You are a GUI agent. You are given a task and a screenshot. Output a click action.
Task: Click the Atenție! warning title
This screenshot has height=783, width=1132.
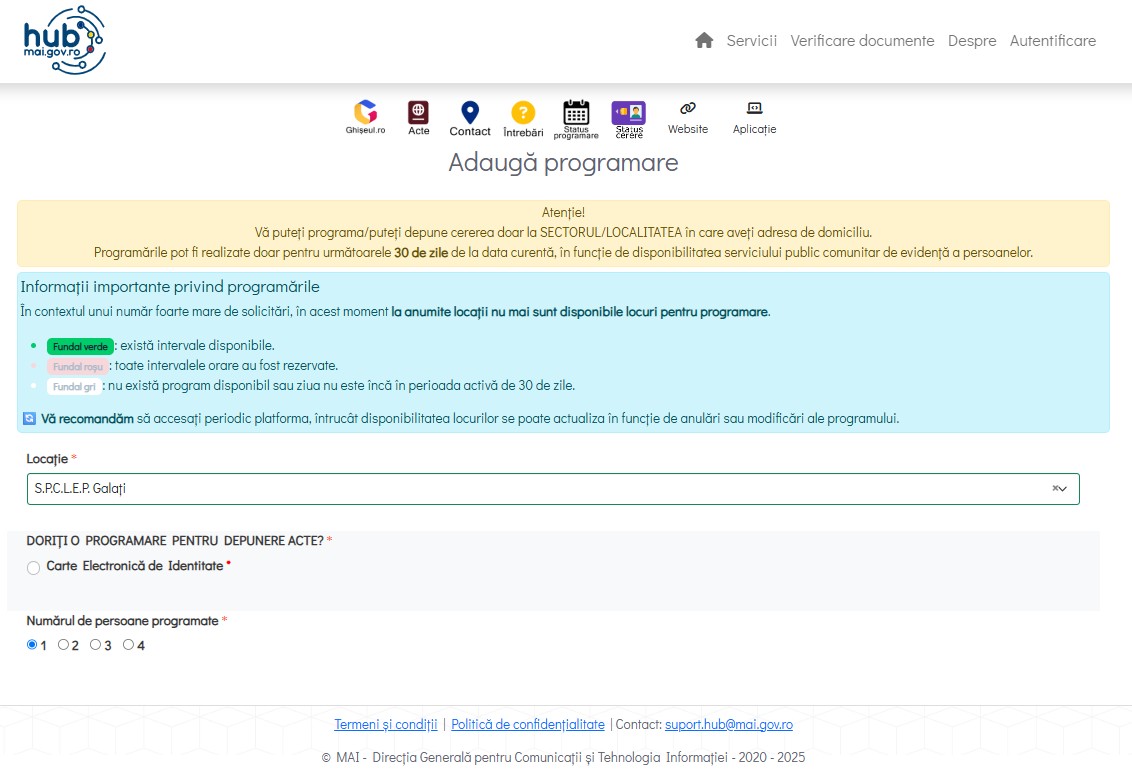pos(563,212)
